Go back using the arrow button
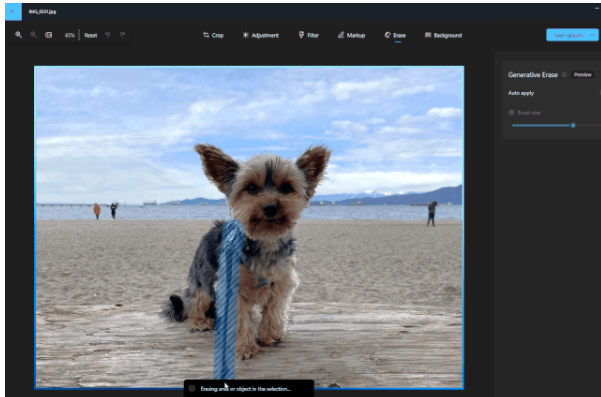The height and width of the screenshot is (397, 601). pyautogui.click(x=13, y=11)
